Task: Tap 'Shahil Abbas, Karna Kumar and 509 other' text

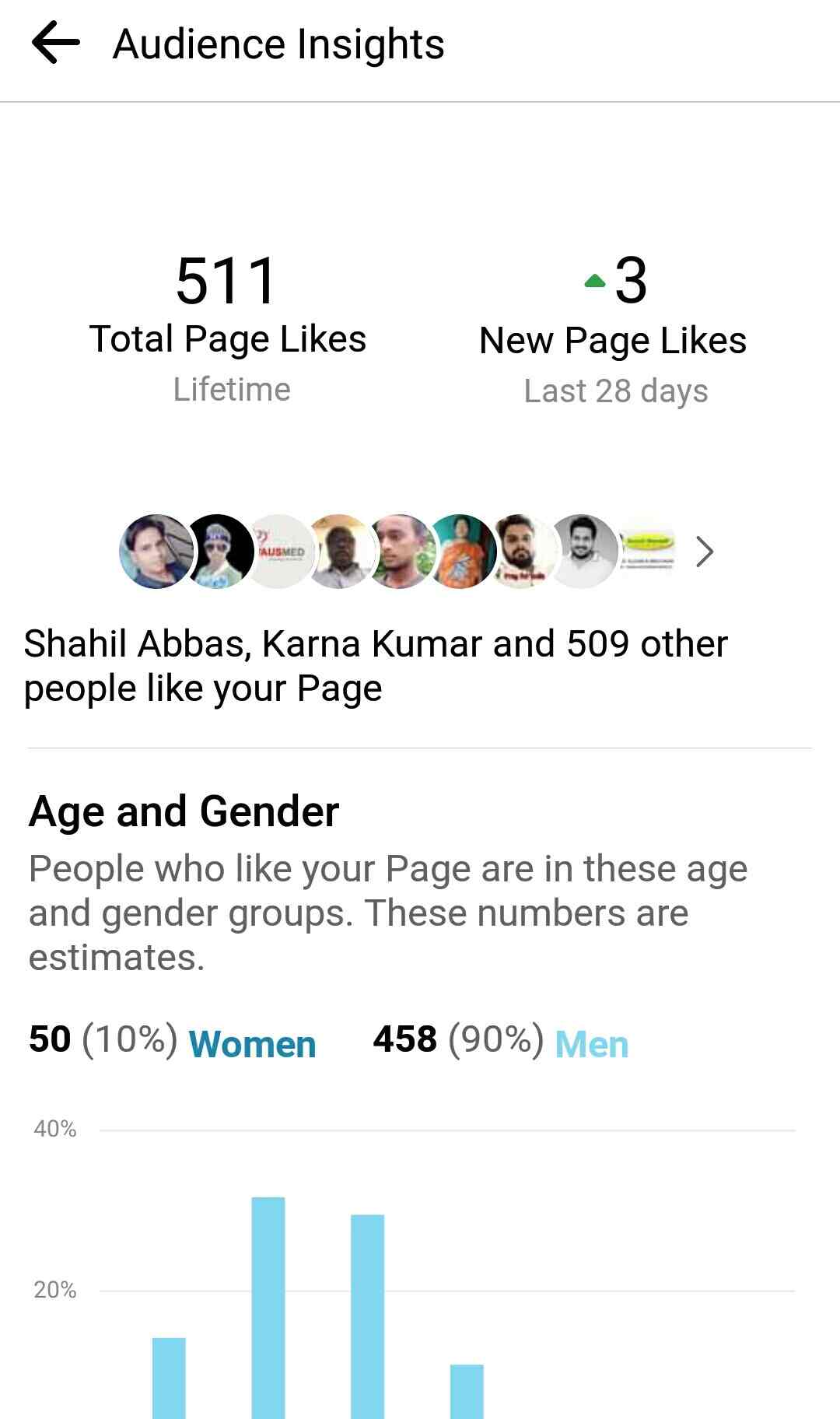Action: point(376,644)
